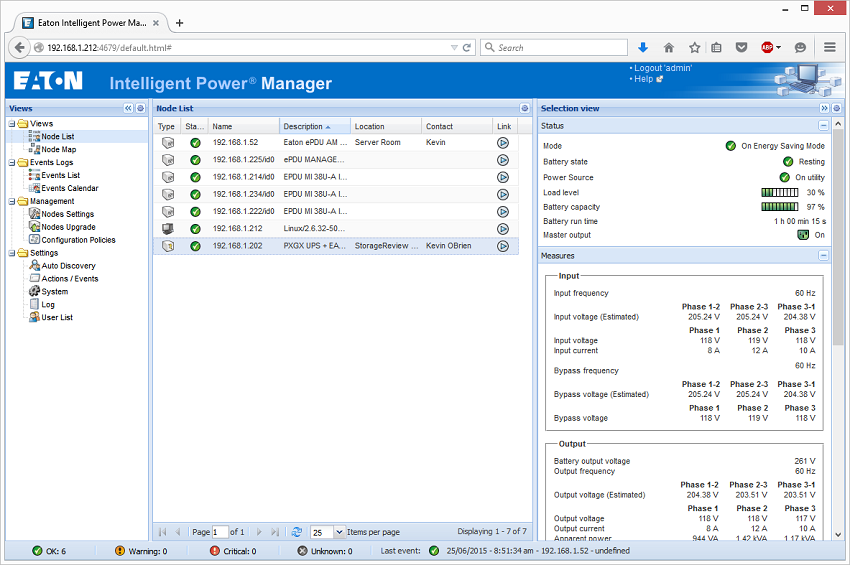
Task: Collapse the Events Logs folder
Action: click(12, 163)
